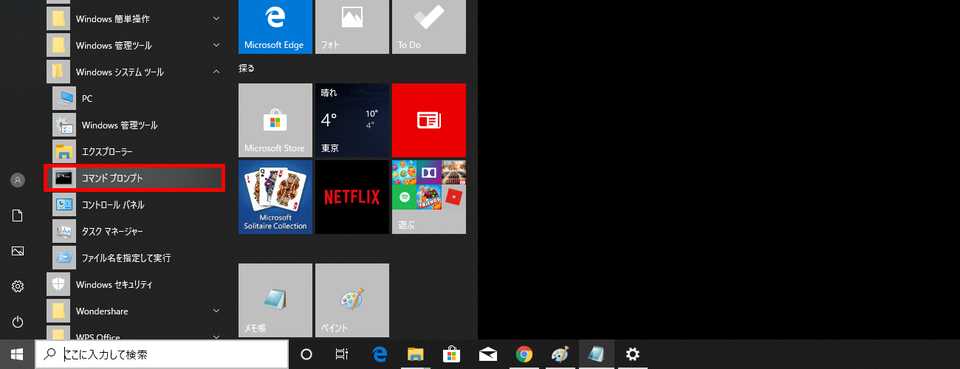Open File Explorer from the taskbar
Screen dimensions: 960x369
point(416,354)
